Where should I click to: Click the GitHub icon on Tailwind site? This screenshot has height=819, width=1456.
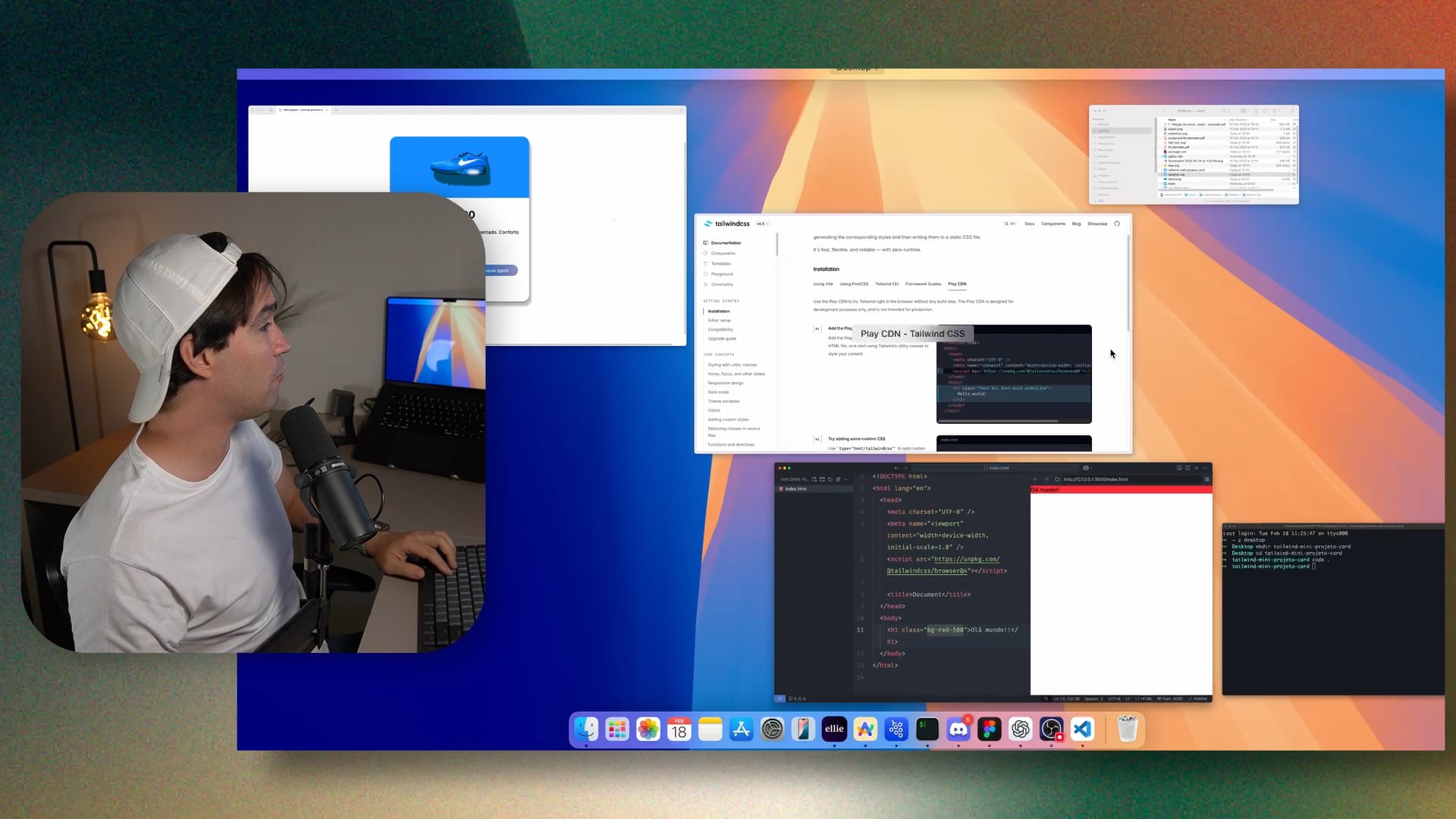coord(1117,224)
